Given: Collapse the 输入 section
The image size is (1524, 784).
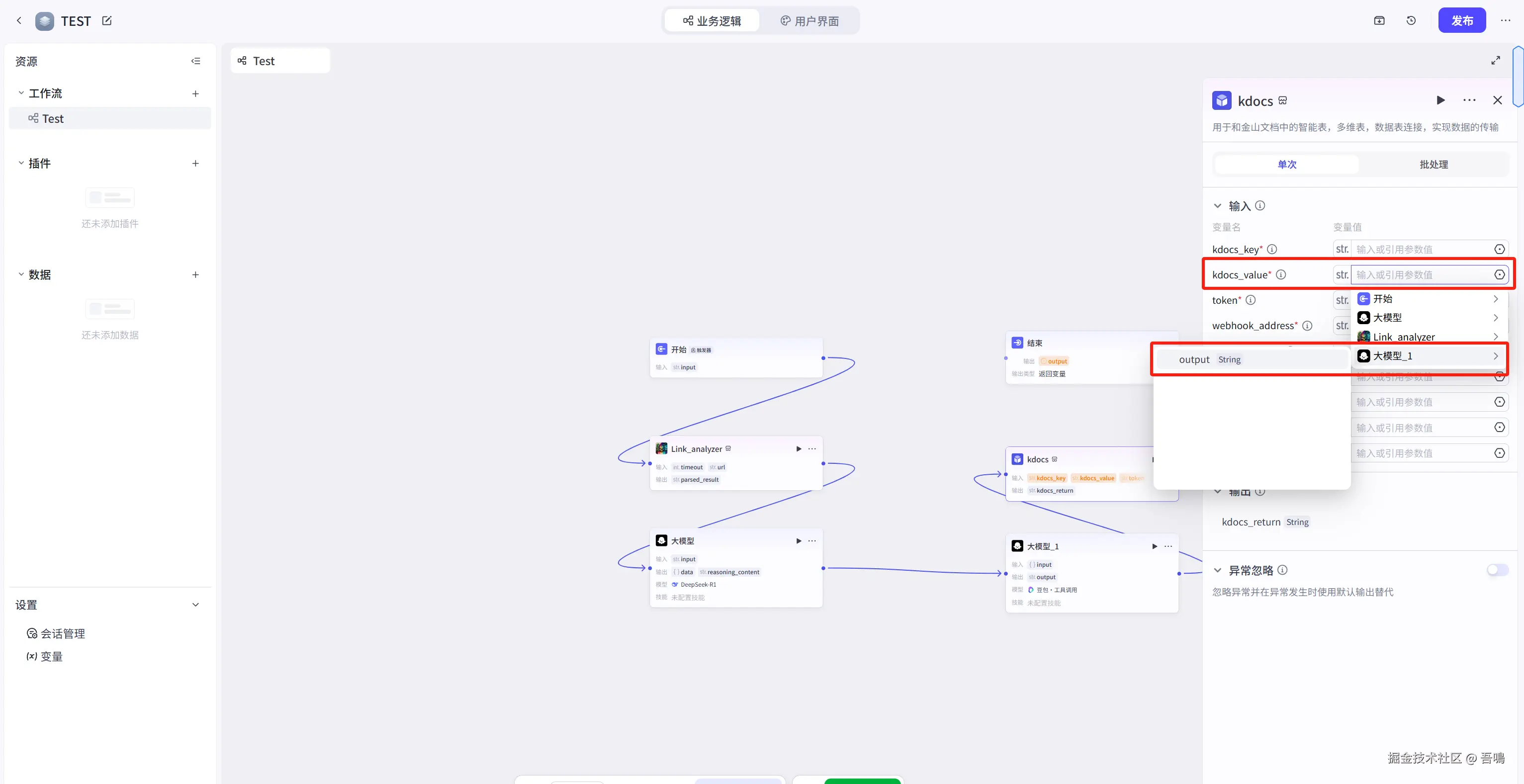Looking at the screenshot, I should [1218, 206].
